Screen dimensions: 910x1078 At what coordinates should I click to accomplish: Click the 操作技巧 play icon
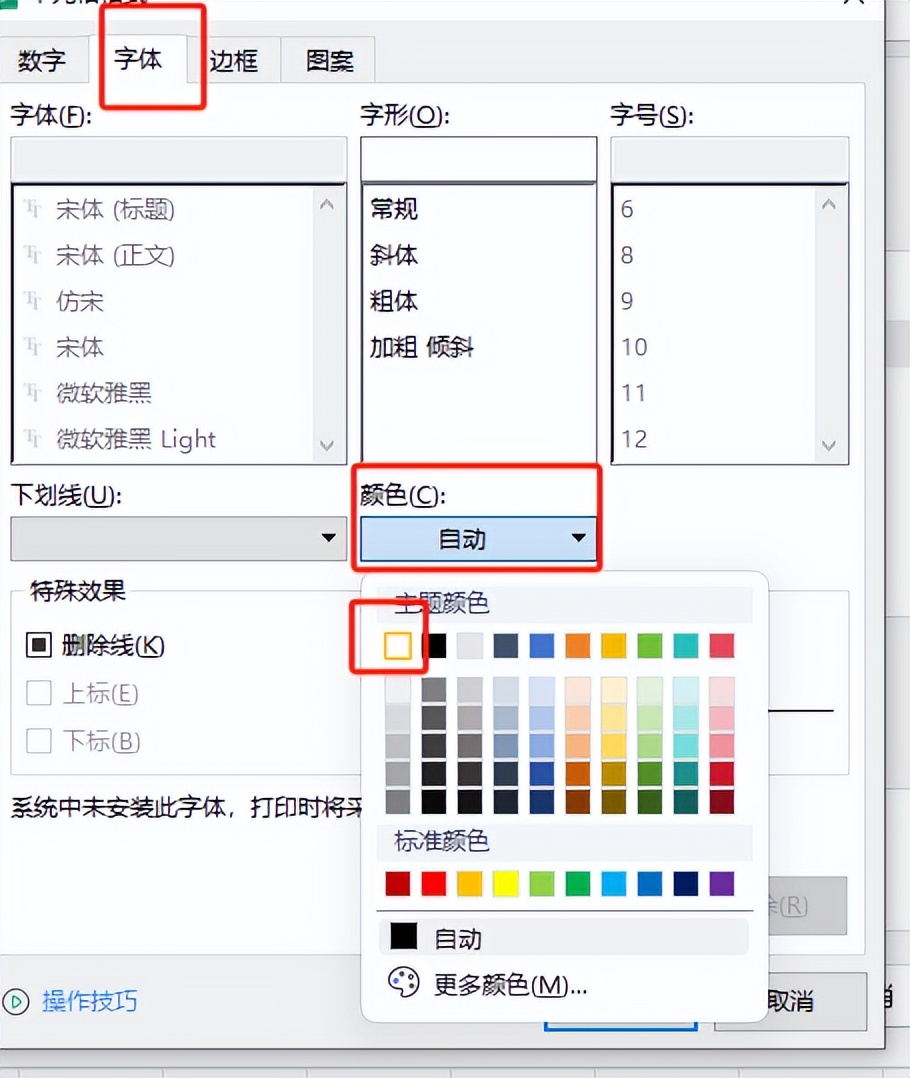(16, 1002)
